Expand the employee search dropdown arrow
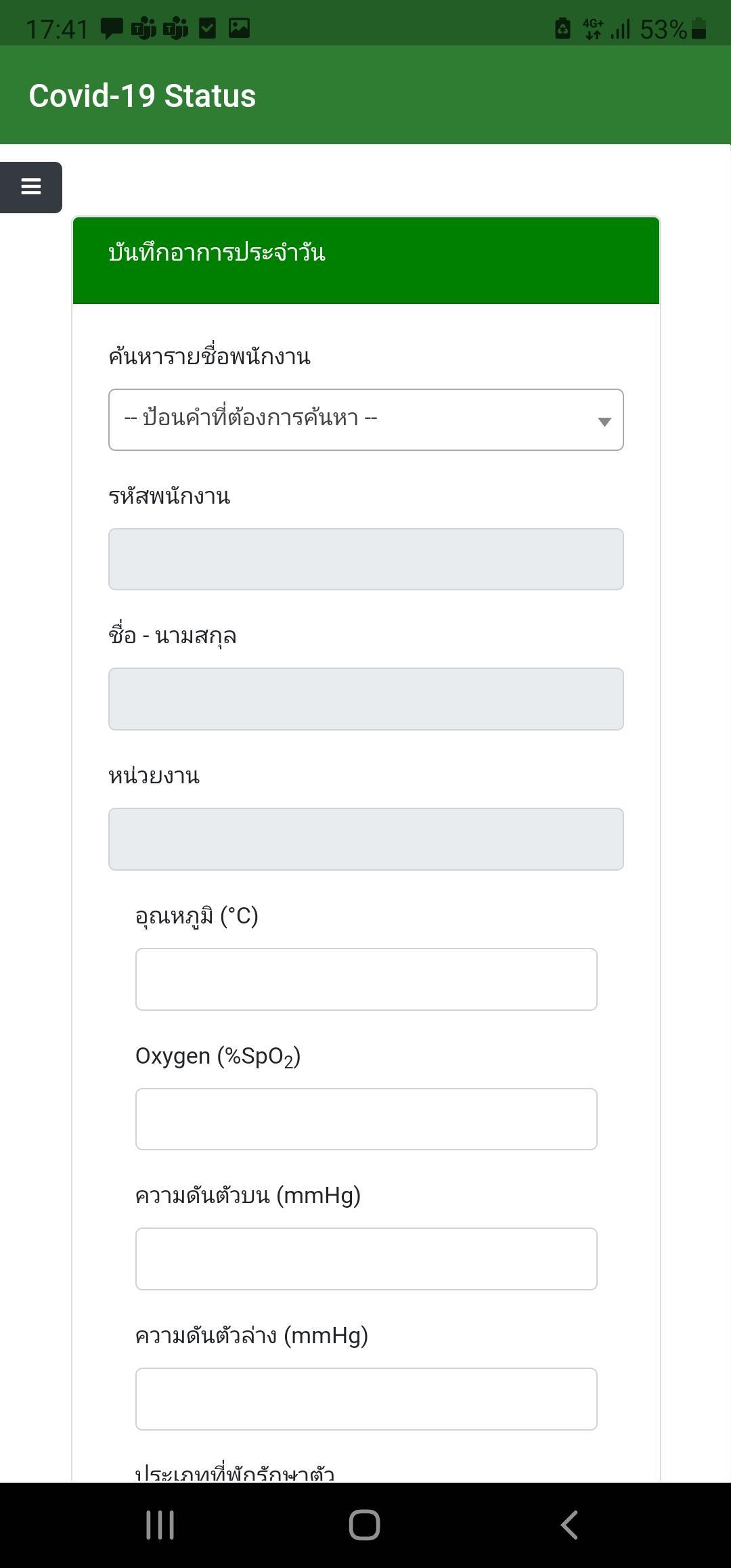 pos(604,421)
